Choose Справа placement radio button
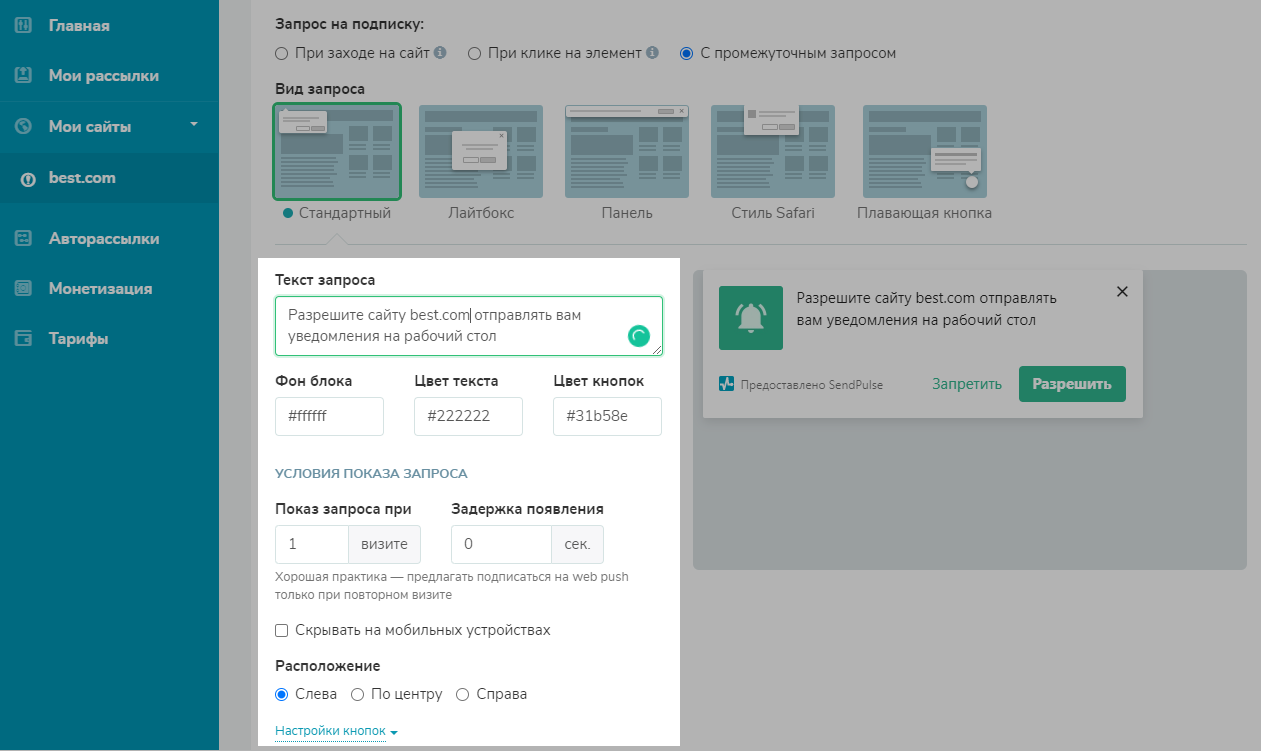Screen dimensions: 1261x751 coord(463,694)
